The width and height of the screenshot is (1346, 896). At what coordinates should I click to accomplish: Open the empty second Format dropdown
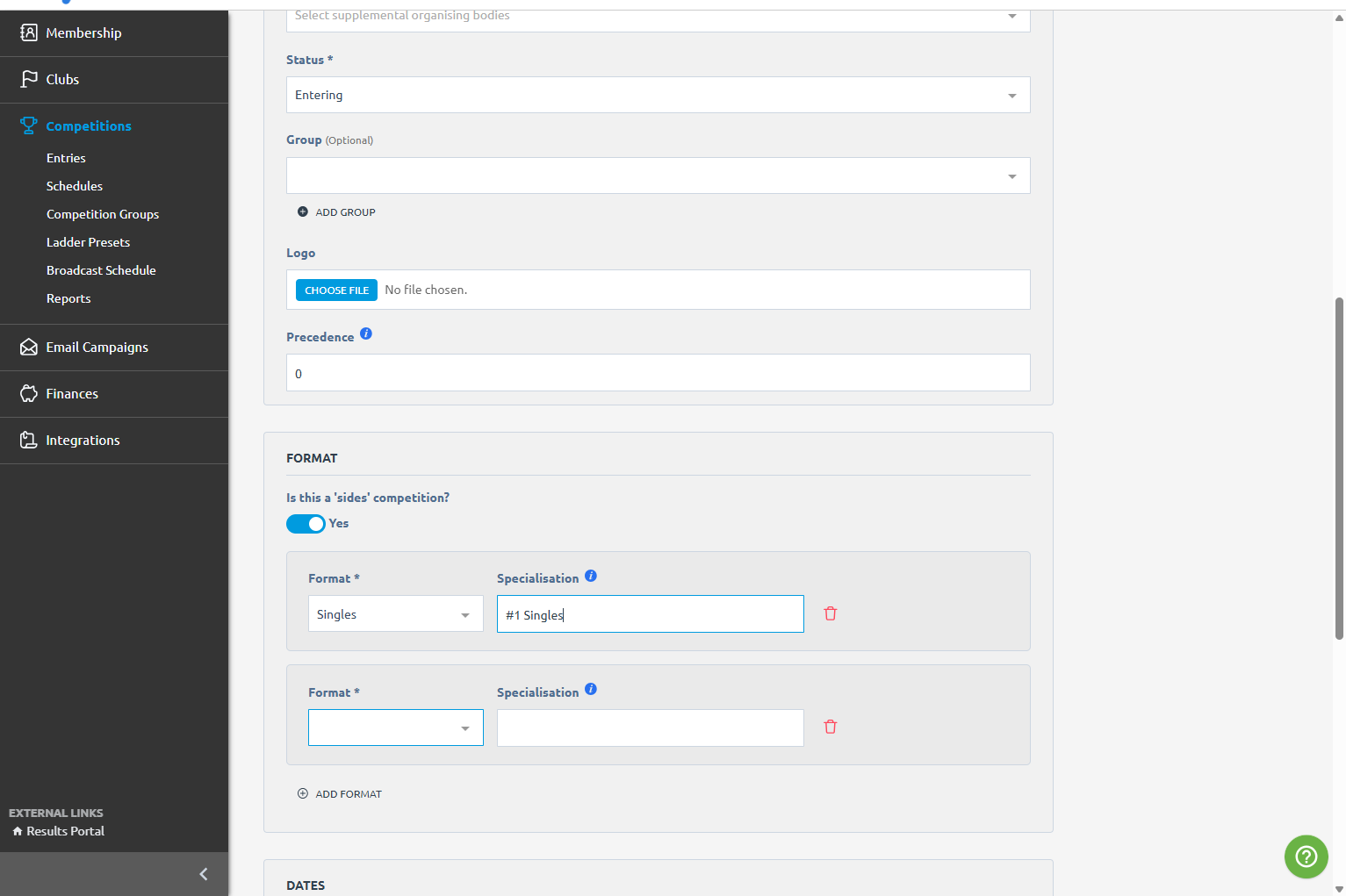pyautogui.click(x=395, y=728)
